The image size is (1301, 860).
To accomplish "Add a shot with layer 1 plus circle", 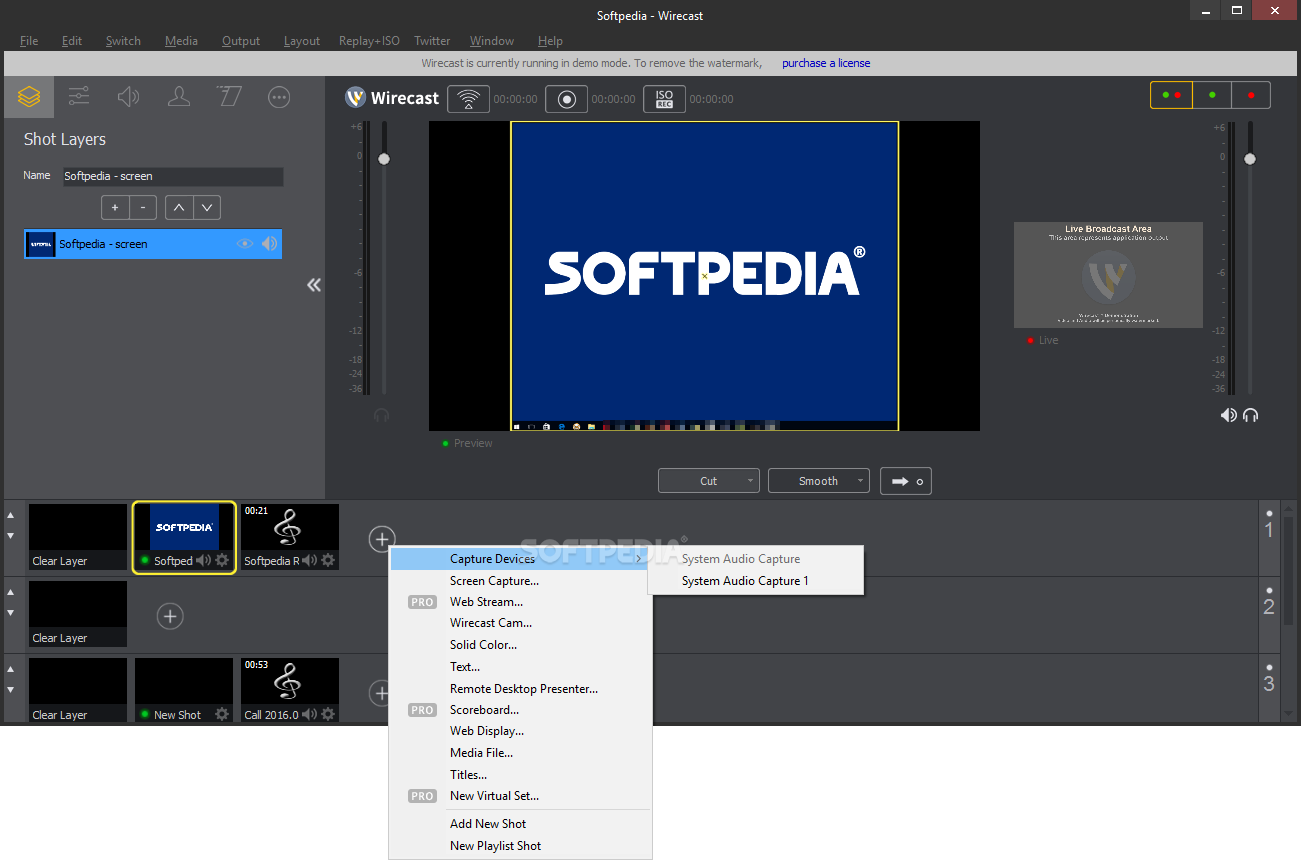I will (x=382, y=539).
